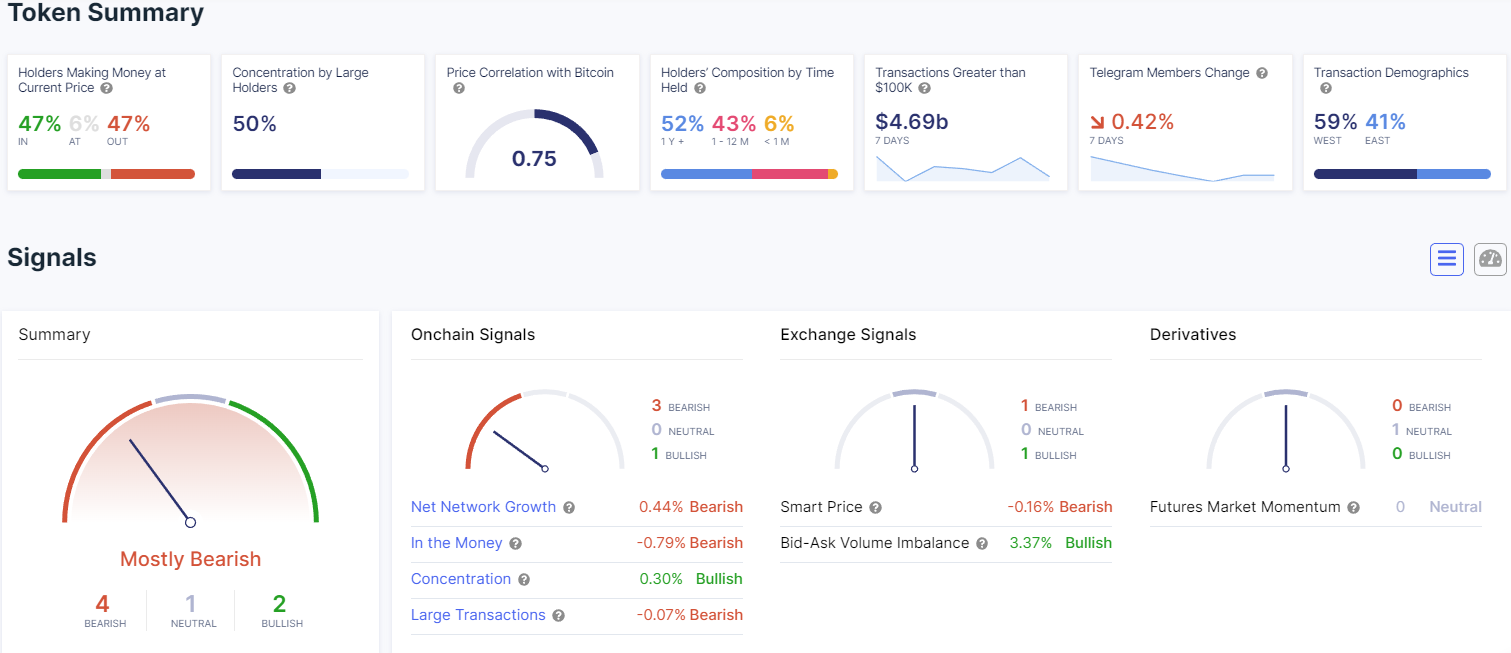Click help icon under Price Correlation with Bitcoin
Viewport: 1511px width, 653px height.
459,89
